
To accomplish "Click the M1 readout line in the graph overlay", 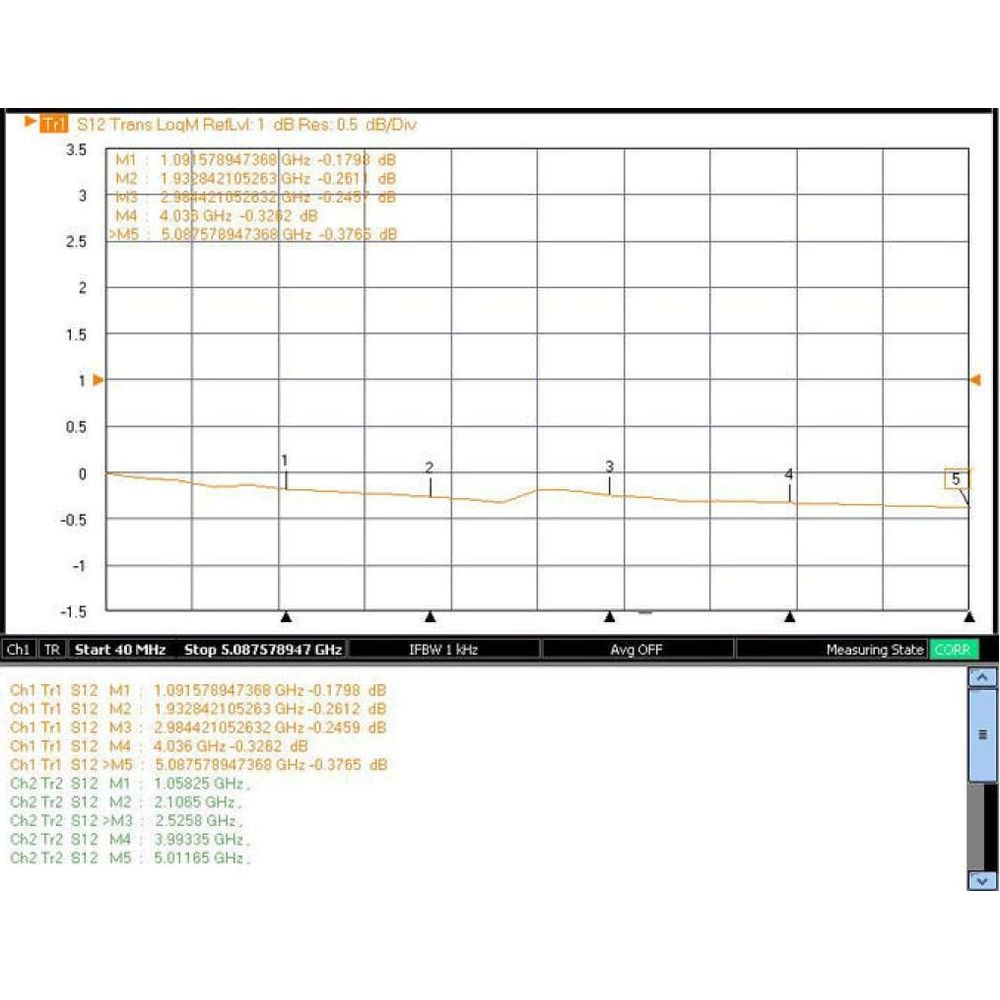I will tap(256, 159).
